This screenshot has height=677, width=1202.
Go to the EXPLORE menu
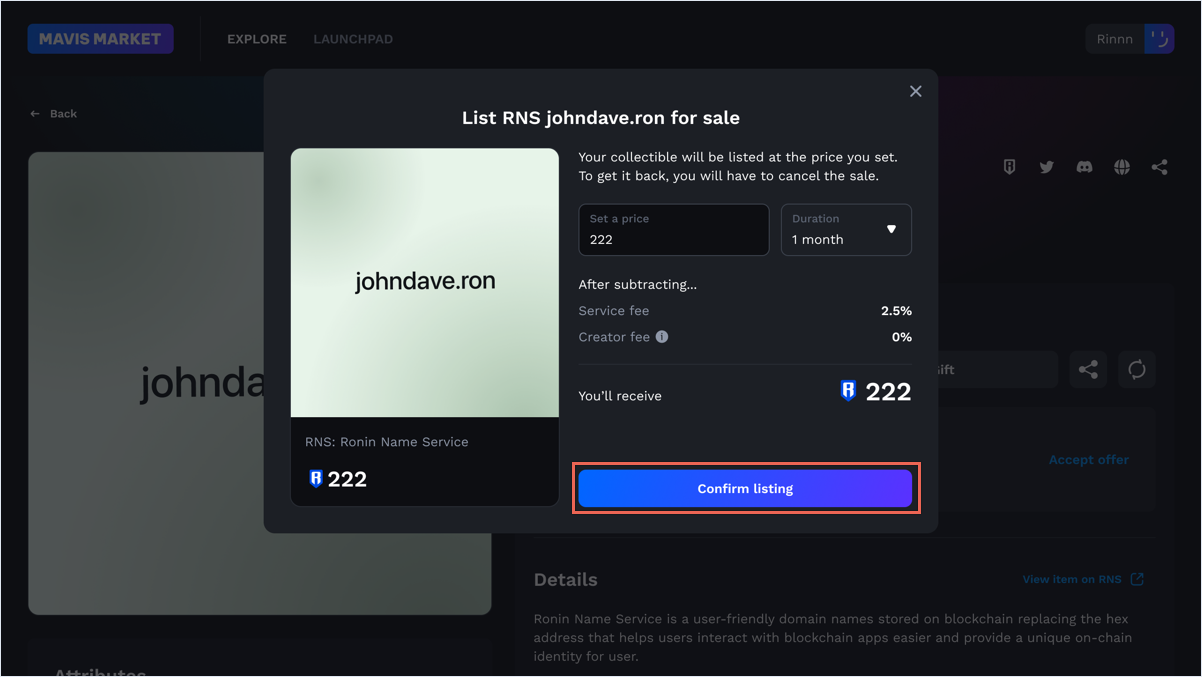tap(257, 39)
